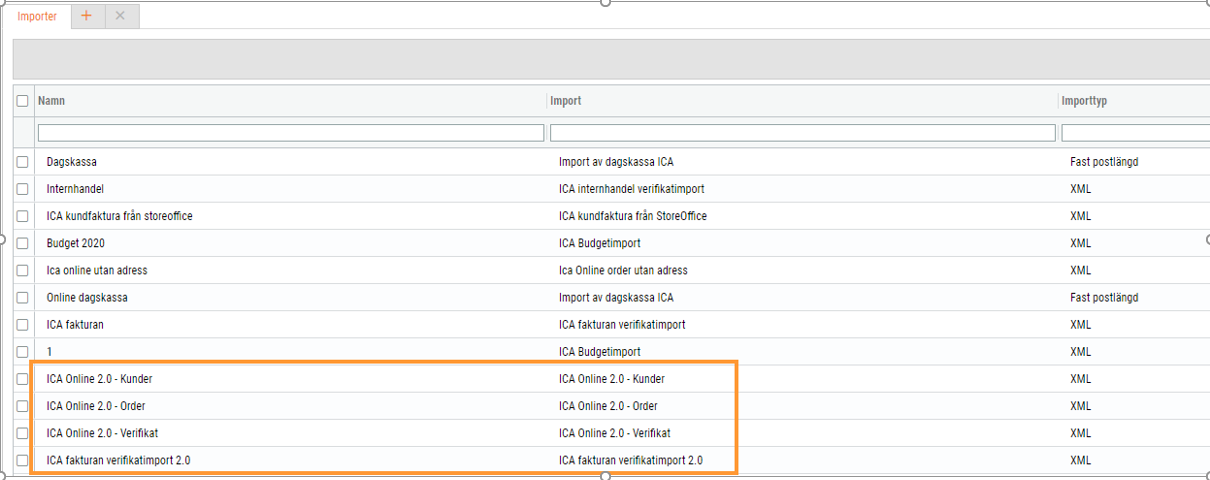Select the ICA fakturan name cell
The height and width of the screenshot is (480, 1210).
[75, 325]
